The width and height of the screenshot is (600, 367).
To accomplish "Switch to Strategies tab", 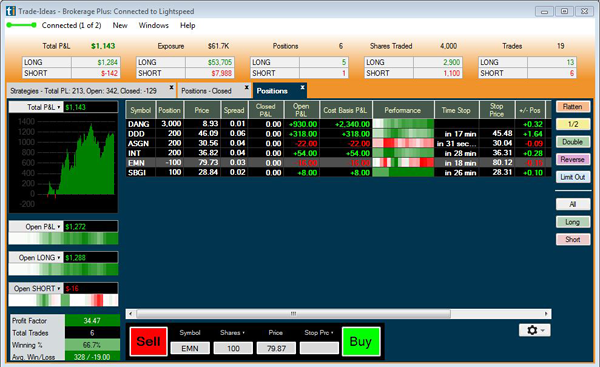I will pyautogui.click(x=83, y=91).
